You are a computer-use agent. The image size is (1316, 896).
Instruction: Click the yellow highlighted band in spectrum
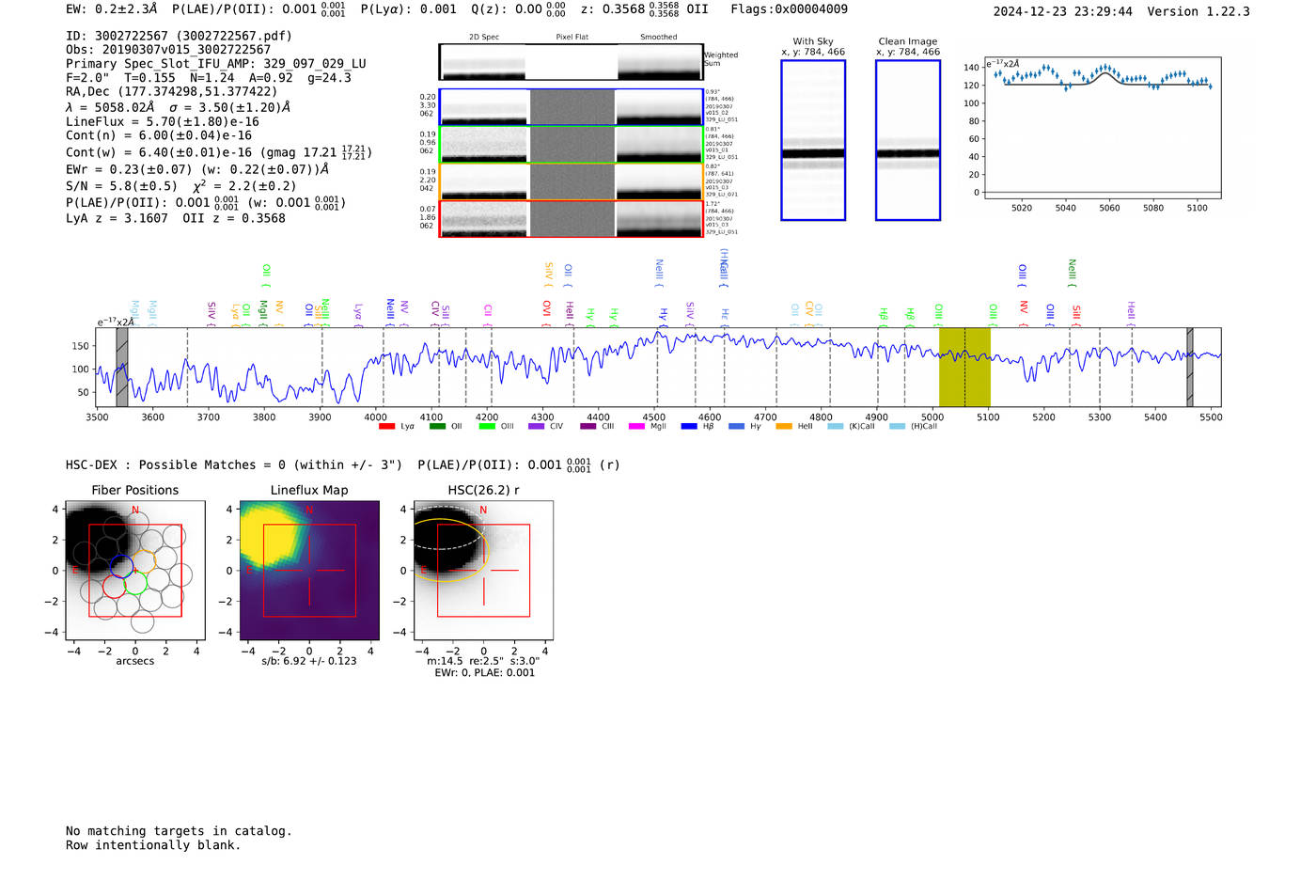tap(964, 367)
